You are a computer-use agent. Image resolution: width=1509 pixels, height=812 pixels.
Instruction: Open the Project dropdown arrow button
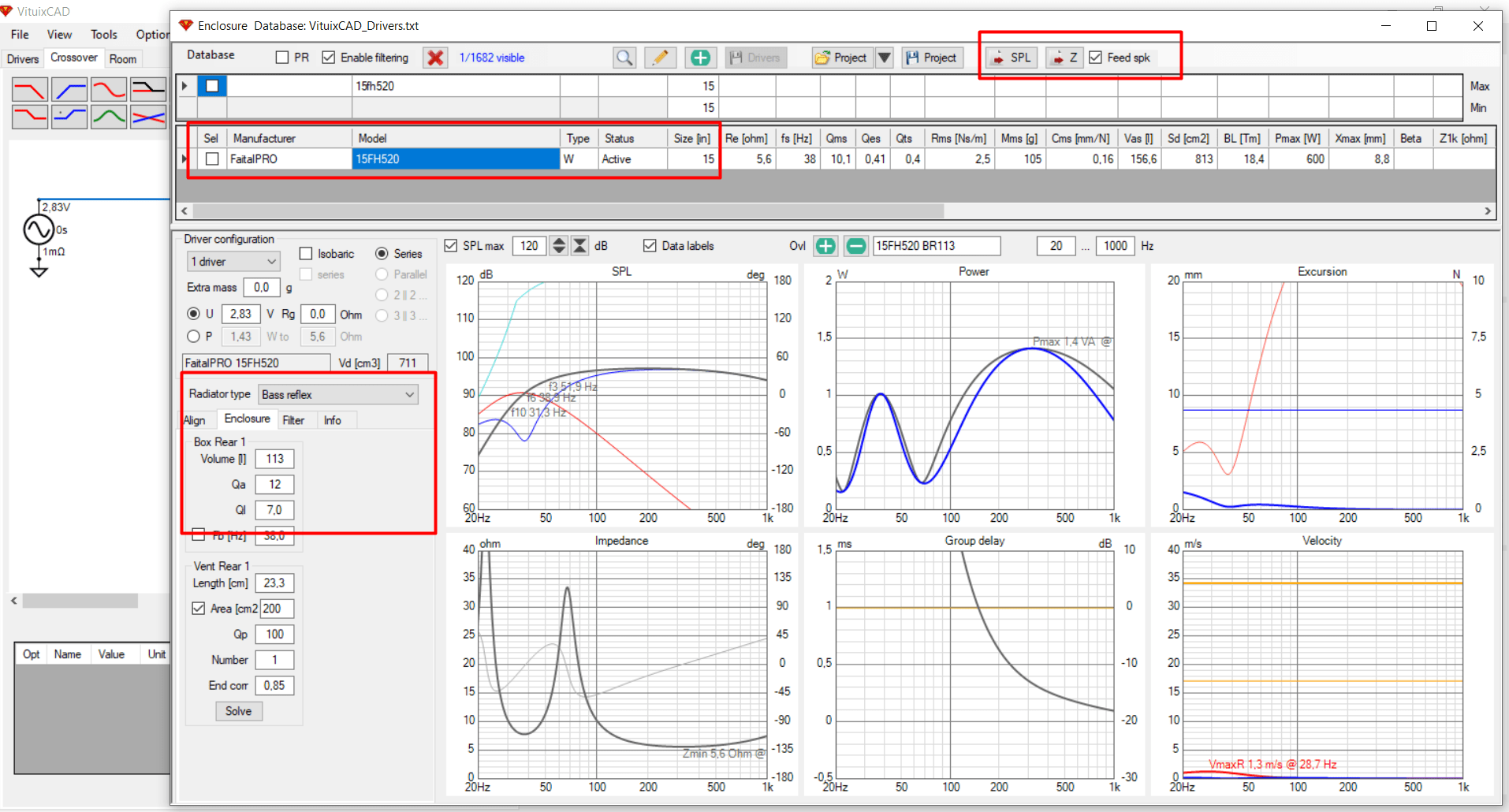(885, 58)
